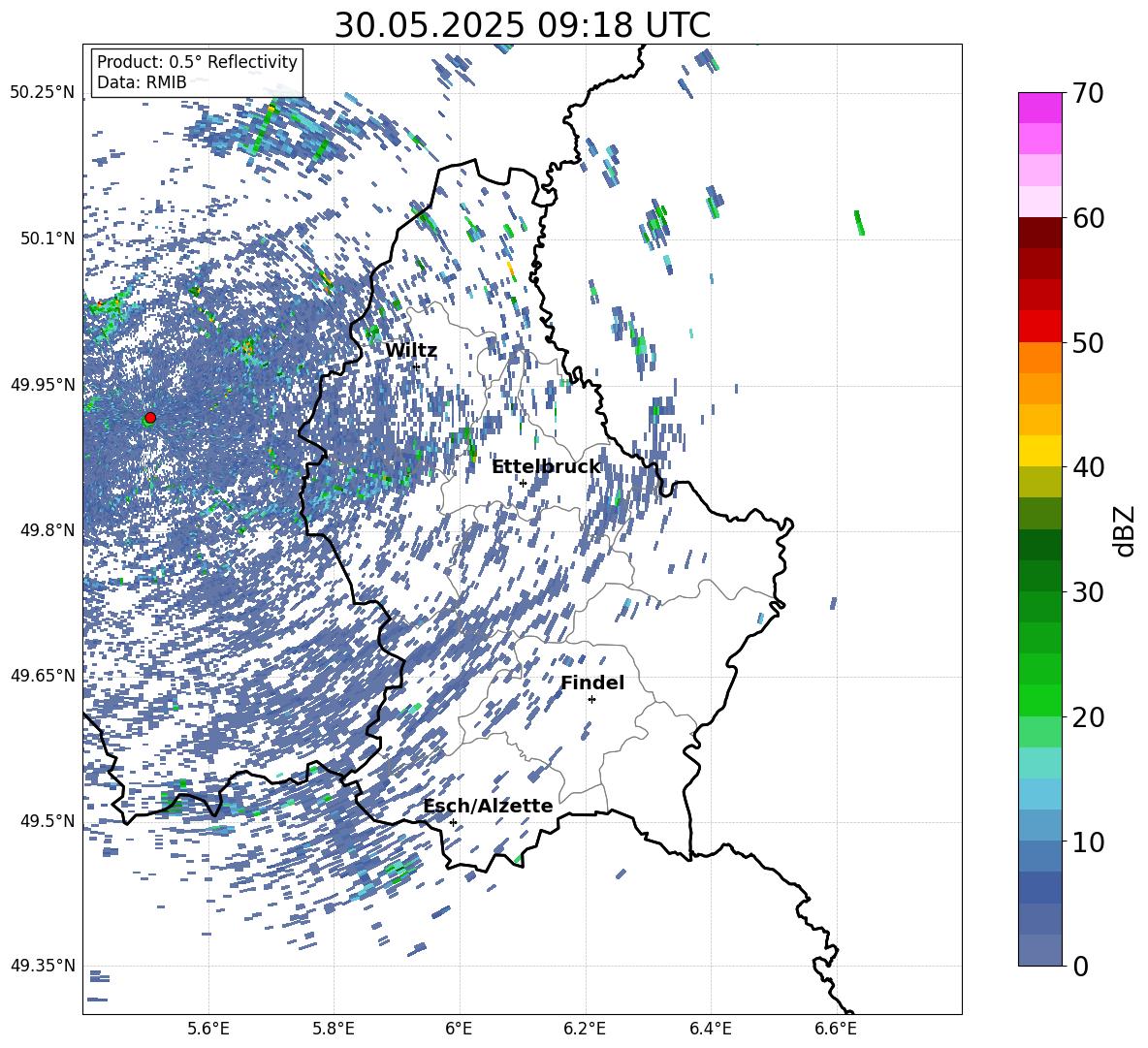Click the 0 value on the colorbar
The width and height of the screenshot is (1148, 1048).
coord(1080,966)
